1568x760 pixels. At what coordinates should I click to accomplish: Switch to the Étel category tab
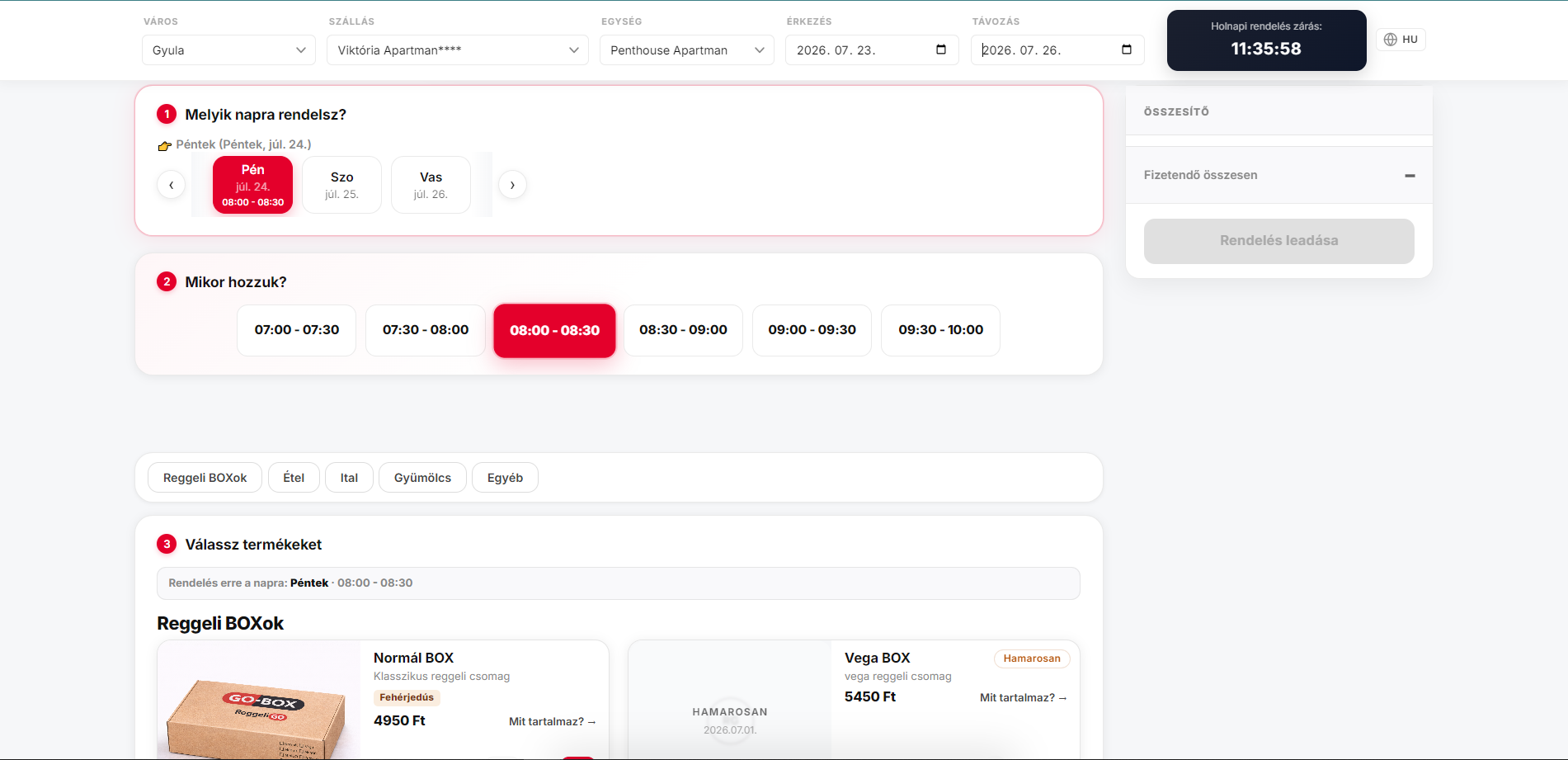[294, 478]
